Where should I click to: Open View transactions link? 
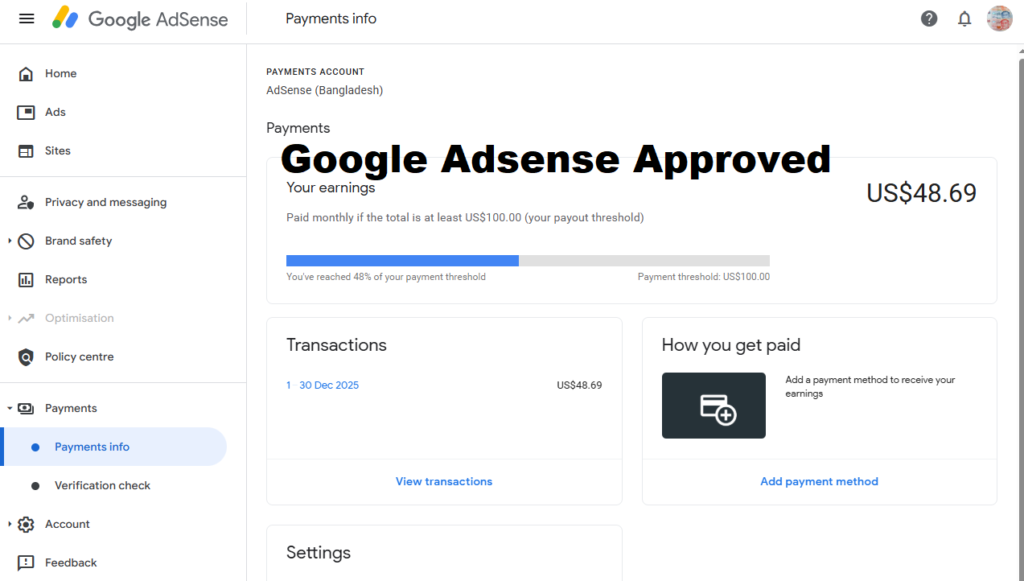coord(443,481)
